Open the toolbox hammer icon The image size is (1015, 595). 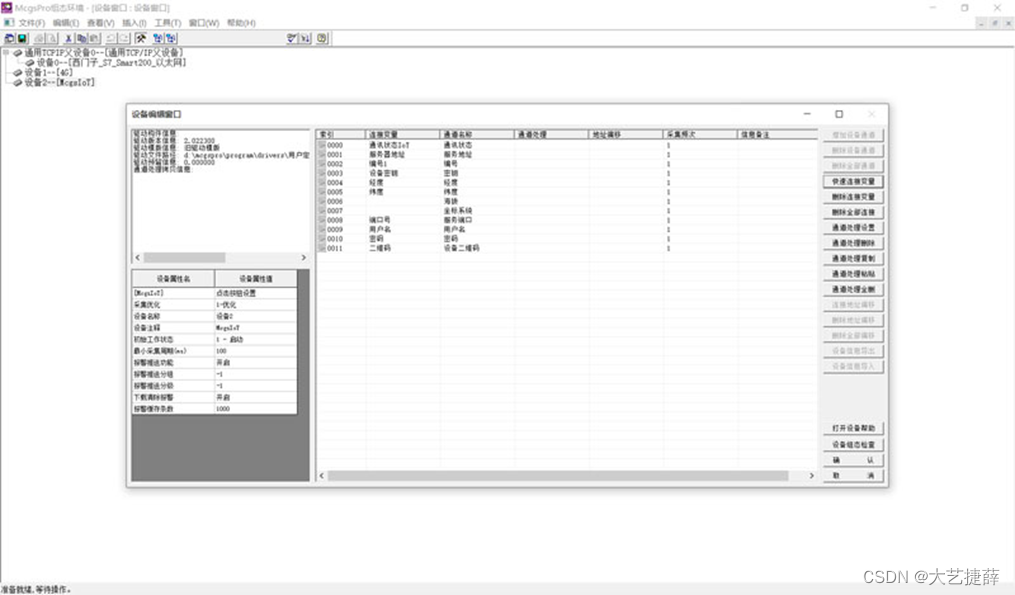141,39
